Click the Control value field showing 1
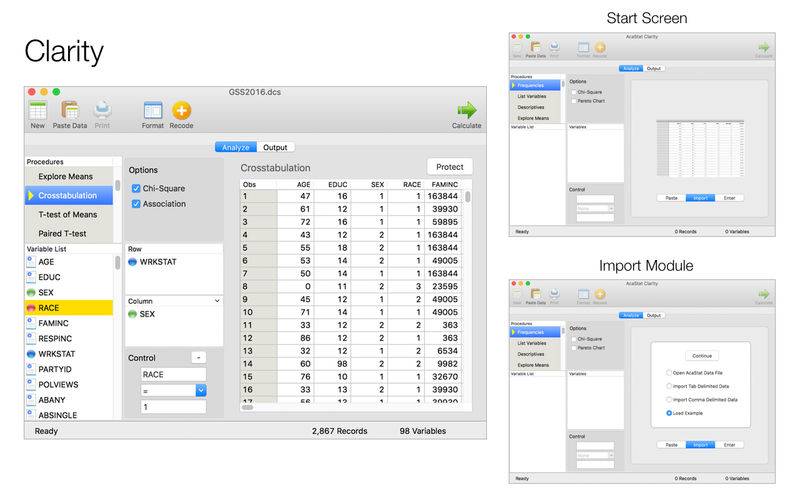 173,407
